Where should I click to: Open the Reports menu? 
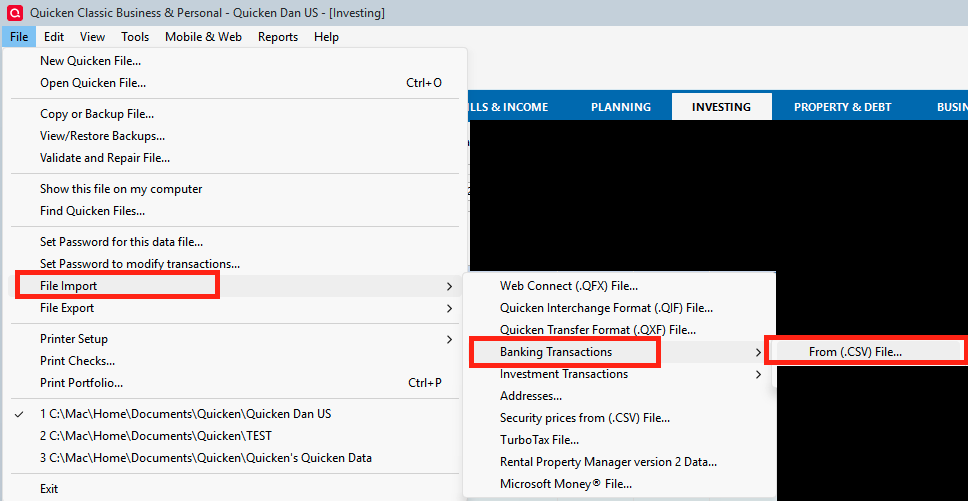click(x=278, y=37)
